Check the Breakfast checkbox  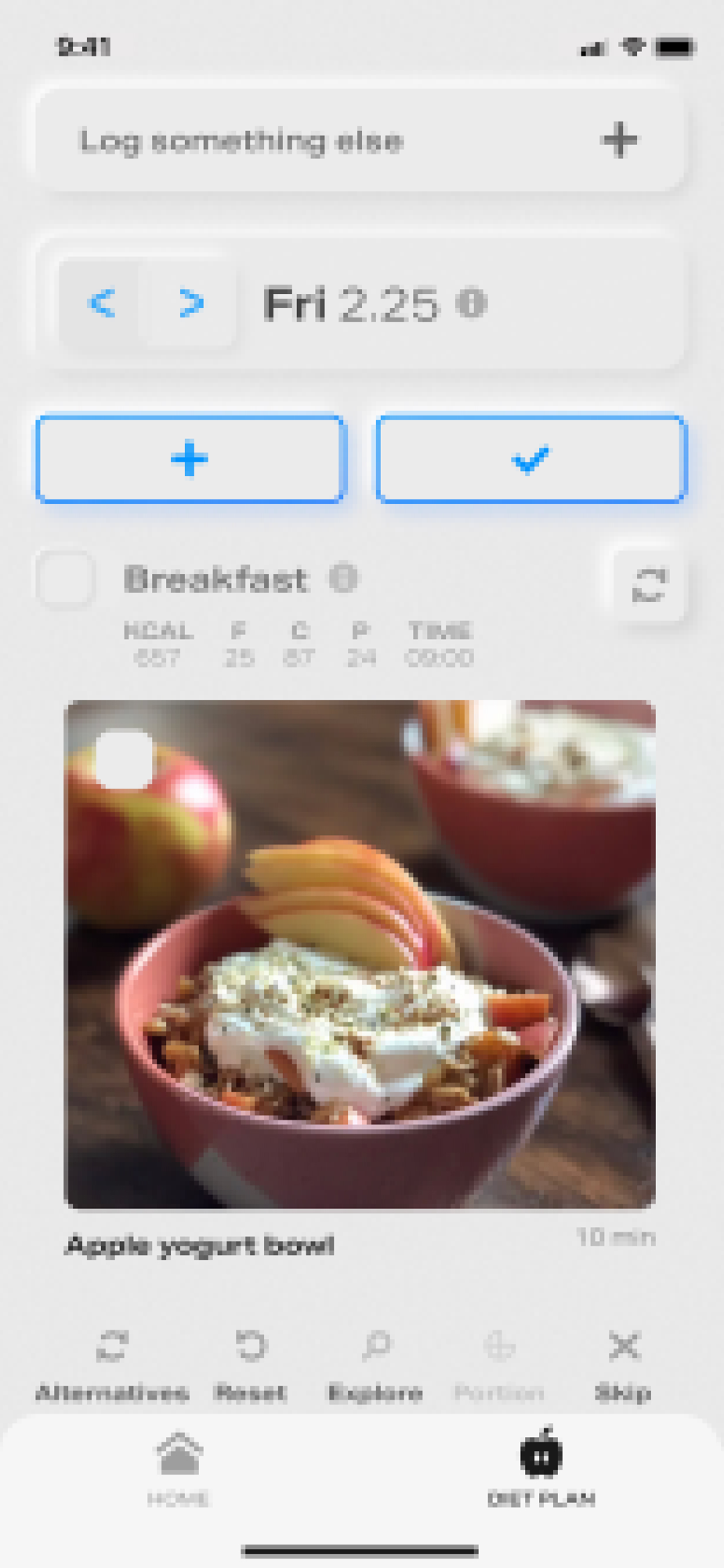tap(66, 579)
